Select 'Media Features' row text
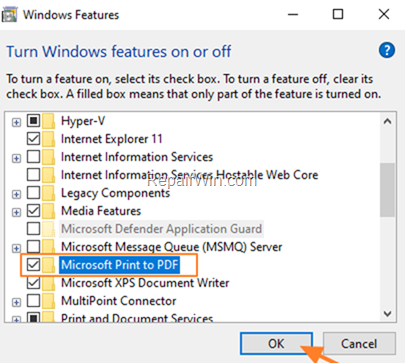This screenshot has height=363, width=405. pyautogui.click(x=101, y=211)
